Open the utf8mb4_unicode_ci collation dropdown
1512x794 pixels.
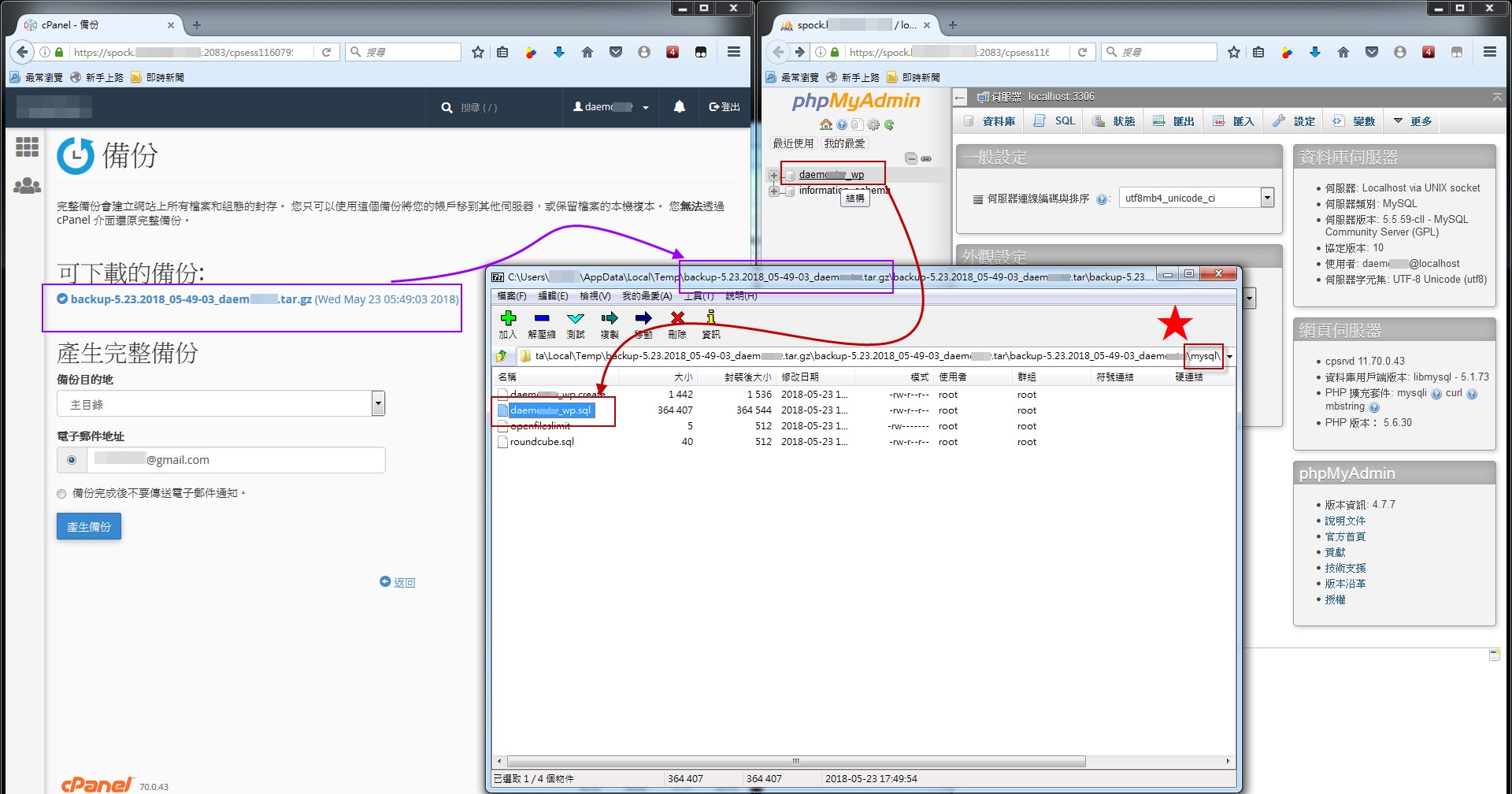point(1196,198)
